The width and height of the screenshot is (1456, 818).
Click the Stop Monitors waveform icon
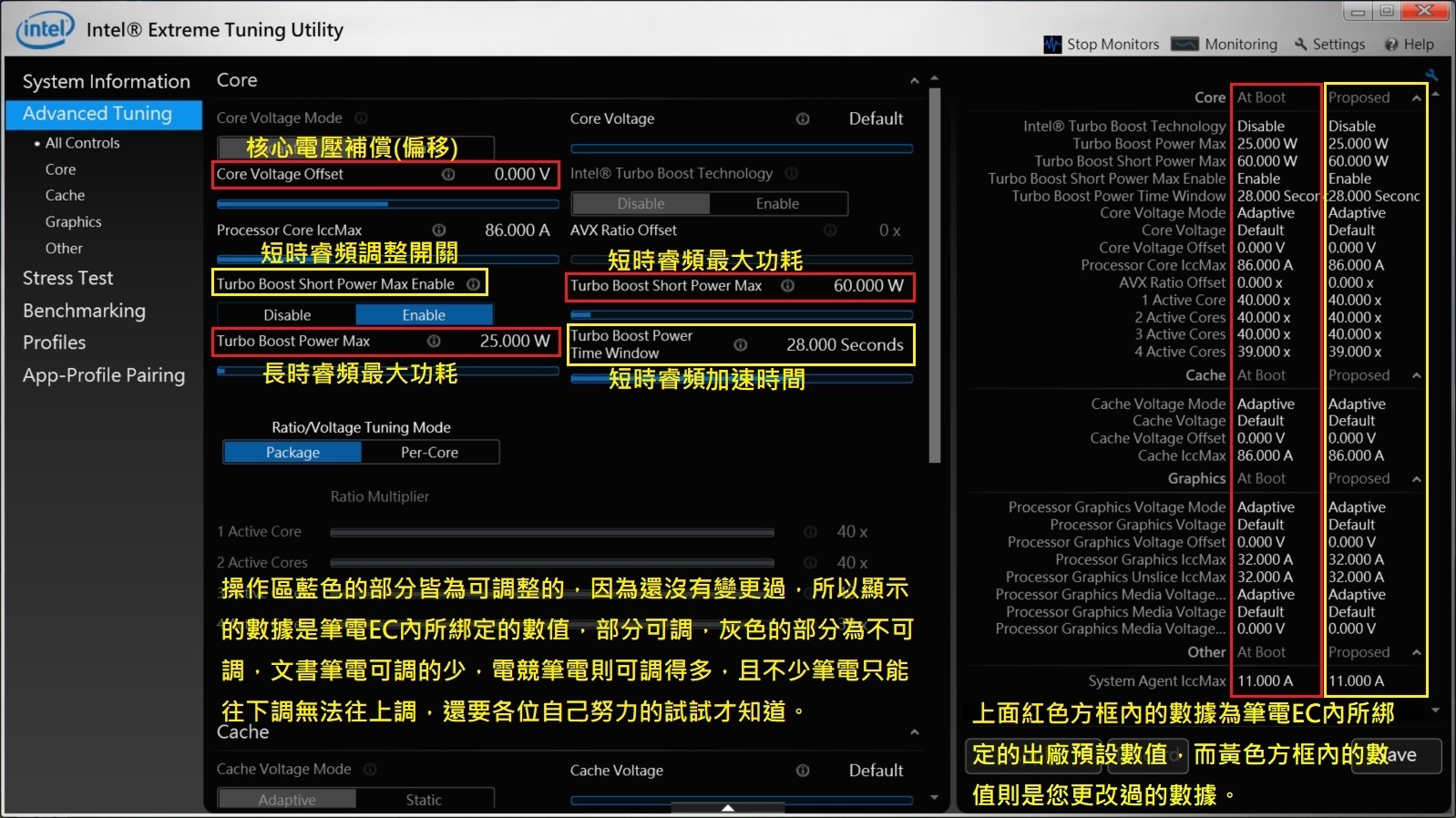[1052, 45]
